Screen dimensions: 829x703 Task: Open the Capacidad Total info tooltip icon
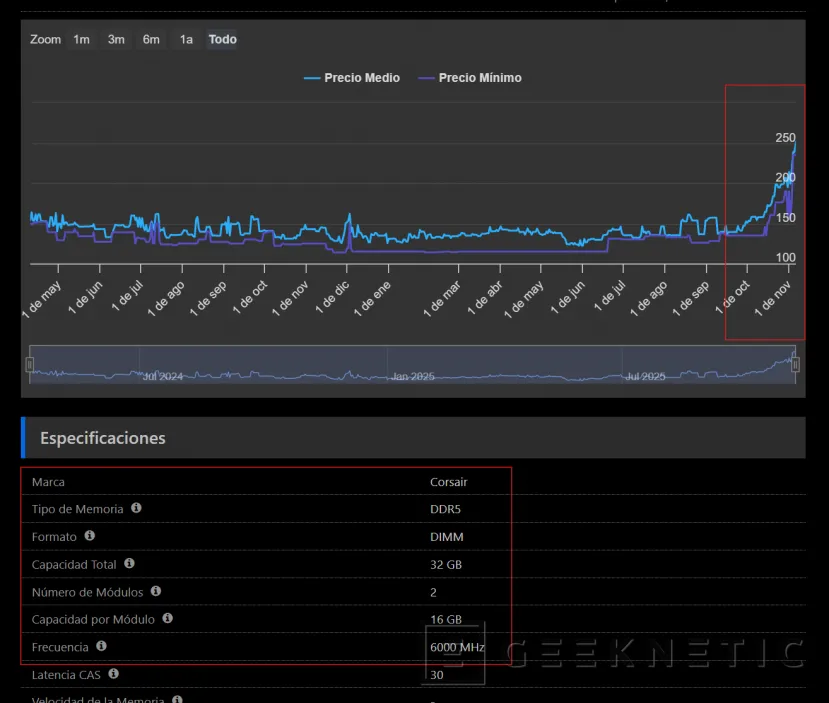pos(129,564)
